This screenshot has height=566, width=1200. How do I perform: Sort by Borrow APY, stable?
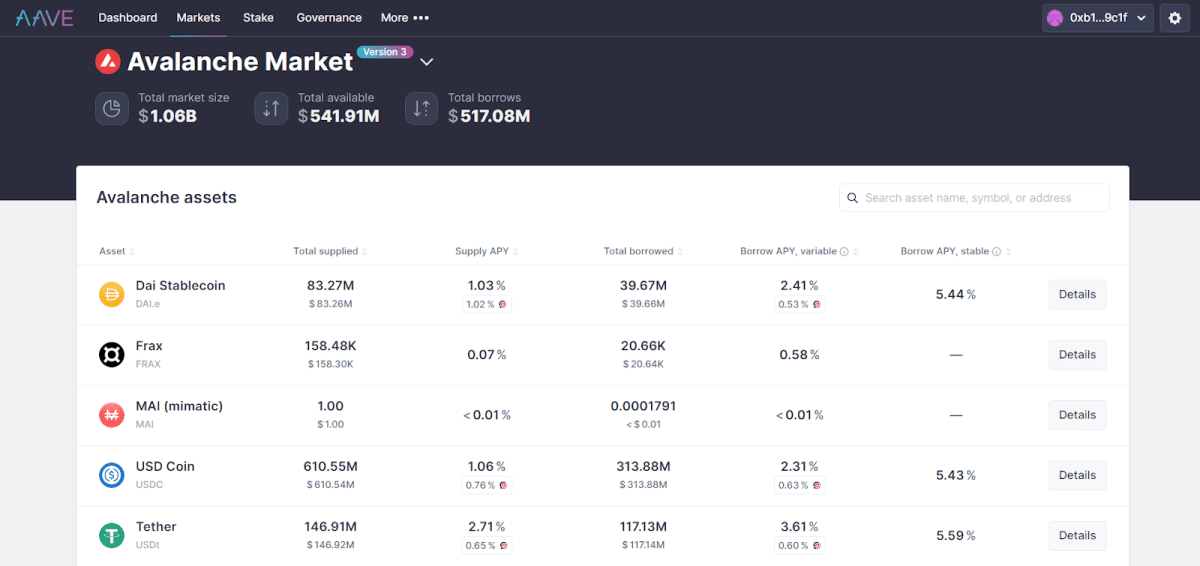955,251
